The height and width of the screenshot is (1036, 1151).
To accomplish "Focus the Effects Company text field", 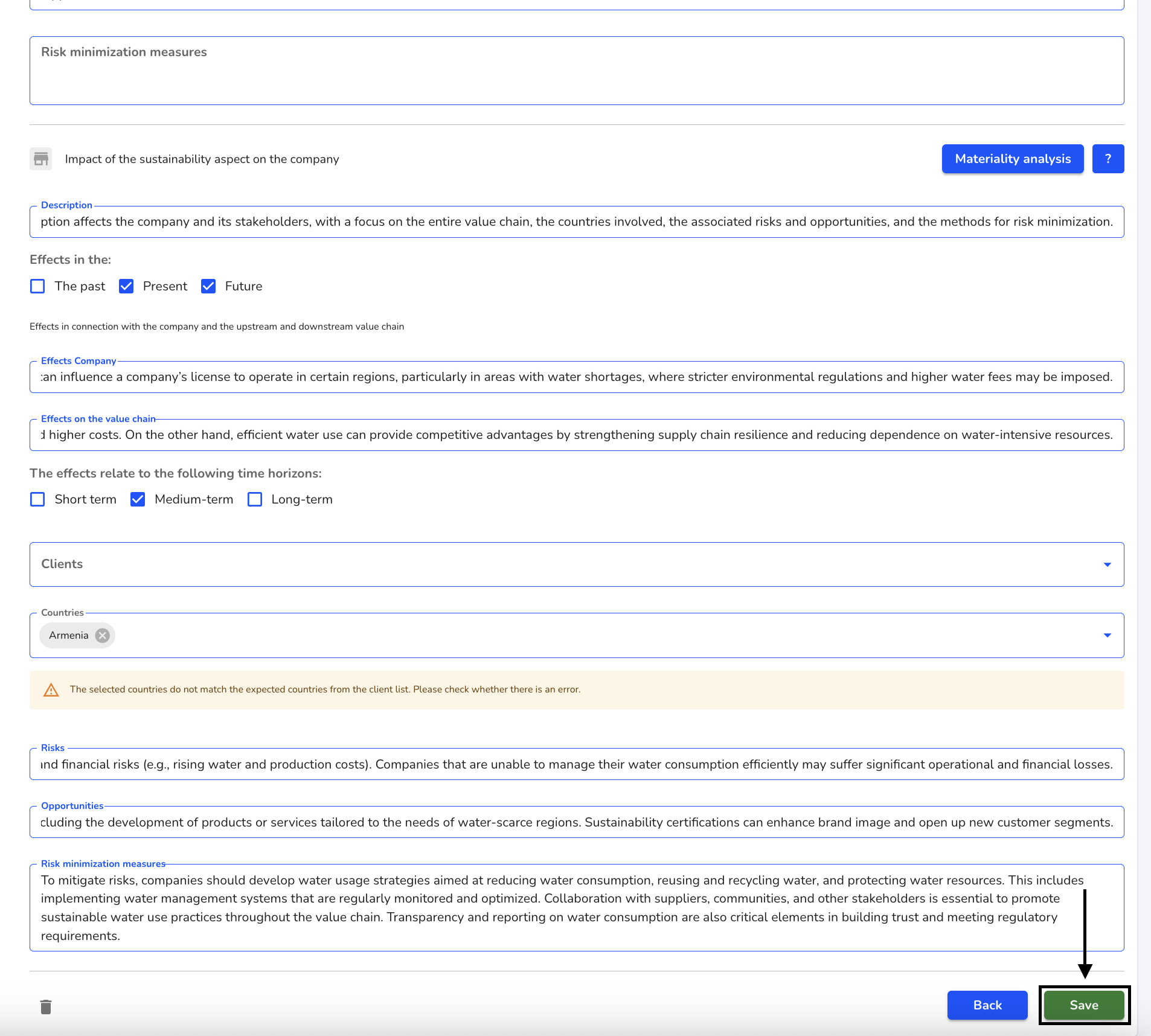I will [577, 377].
